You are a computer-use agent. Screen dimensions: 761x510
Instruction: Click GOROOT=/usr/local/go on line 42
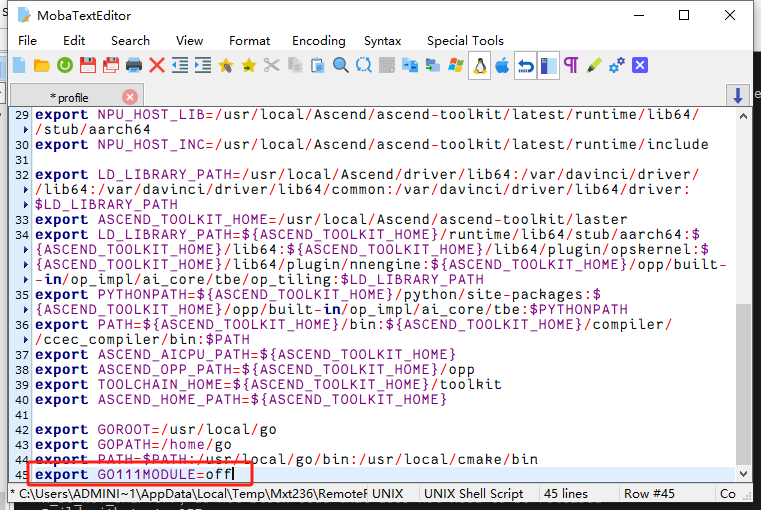click(x=187, y=429)
